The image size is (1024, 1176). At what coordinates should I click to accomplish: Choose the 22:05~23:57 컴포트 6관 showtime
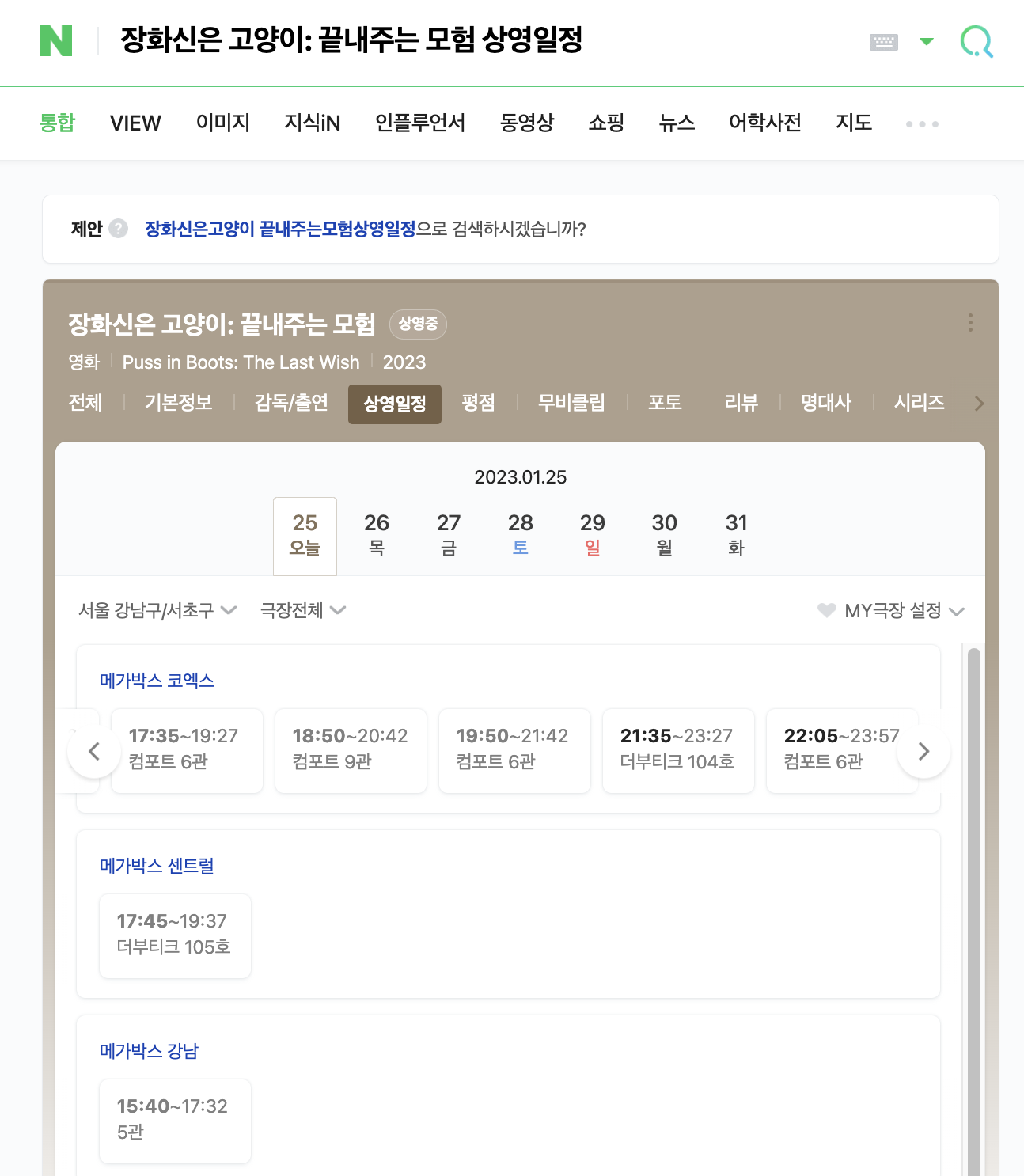[x=842, y=750]
